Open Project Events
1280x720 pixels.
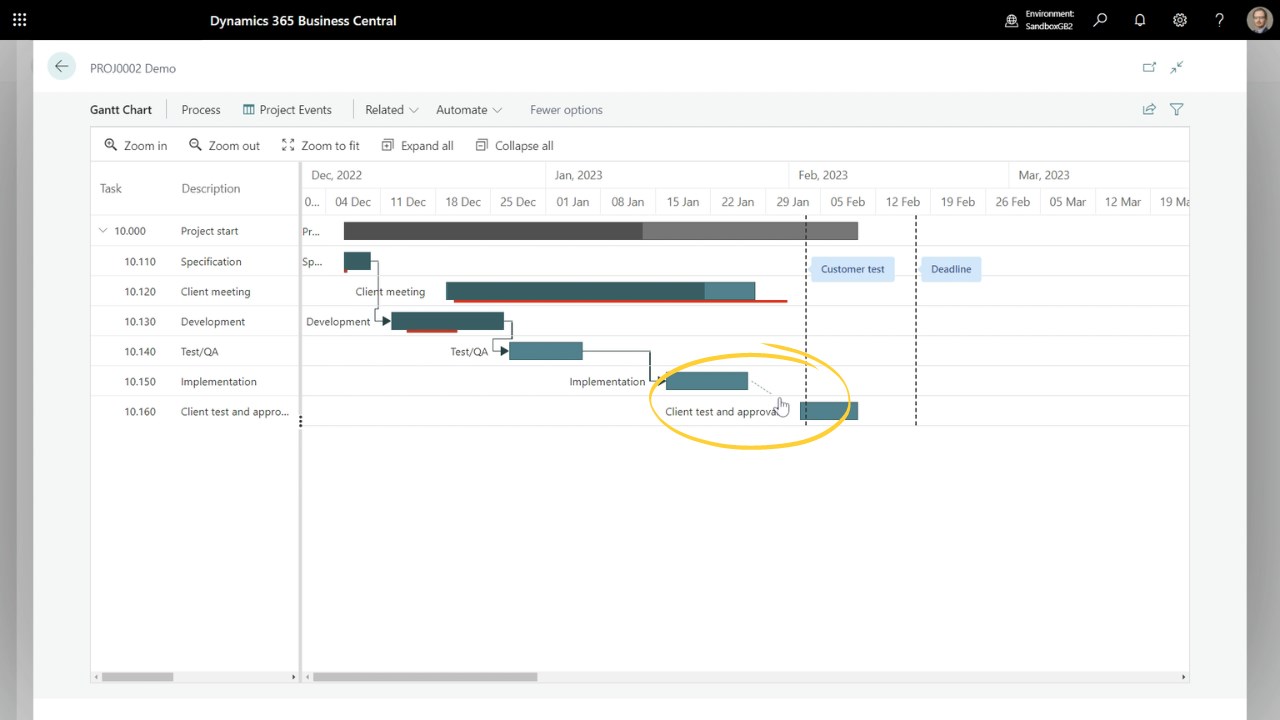click(x=287, y=110)
